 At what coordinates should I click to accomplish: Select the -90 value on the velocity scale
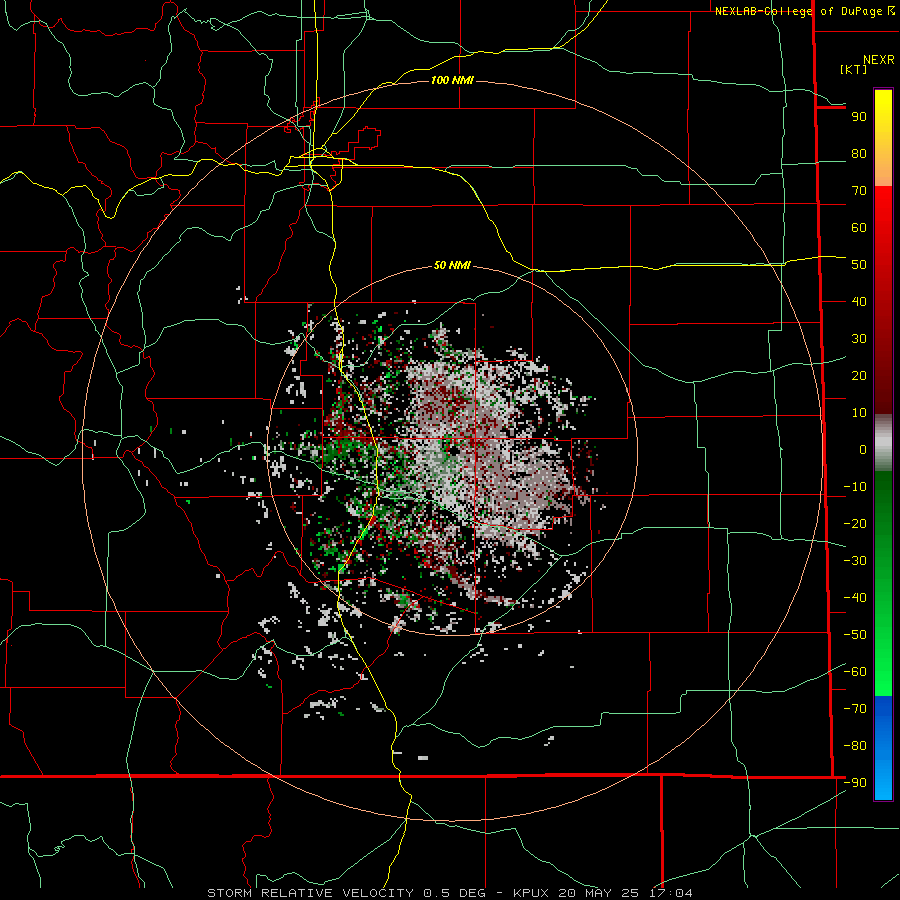click(855, 783)
